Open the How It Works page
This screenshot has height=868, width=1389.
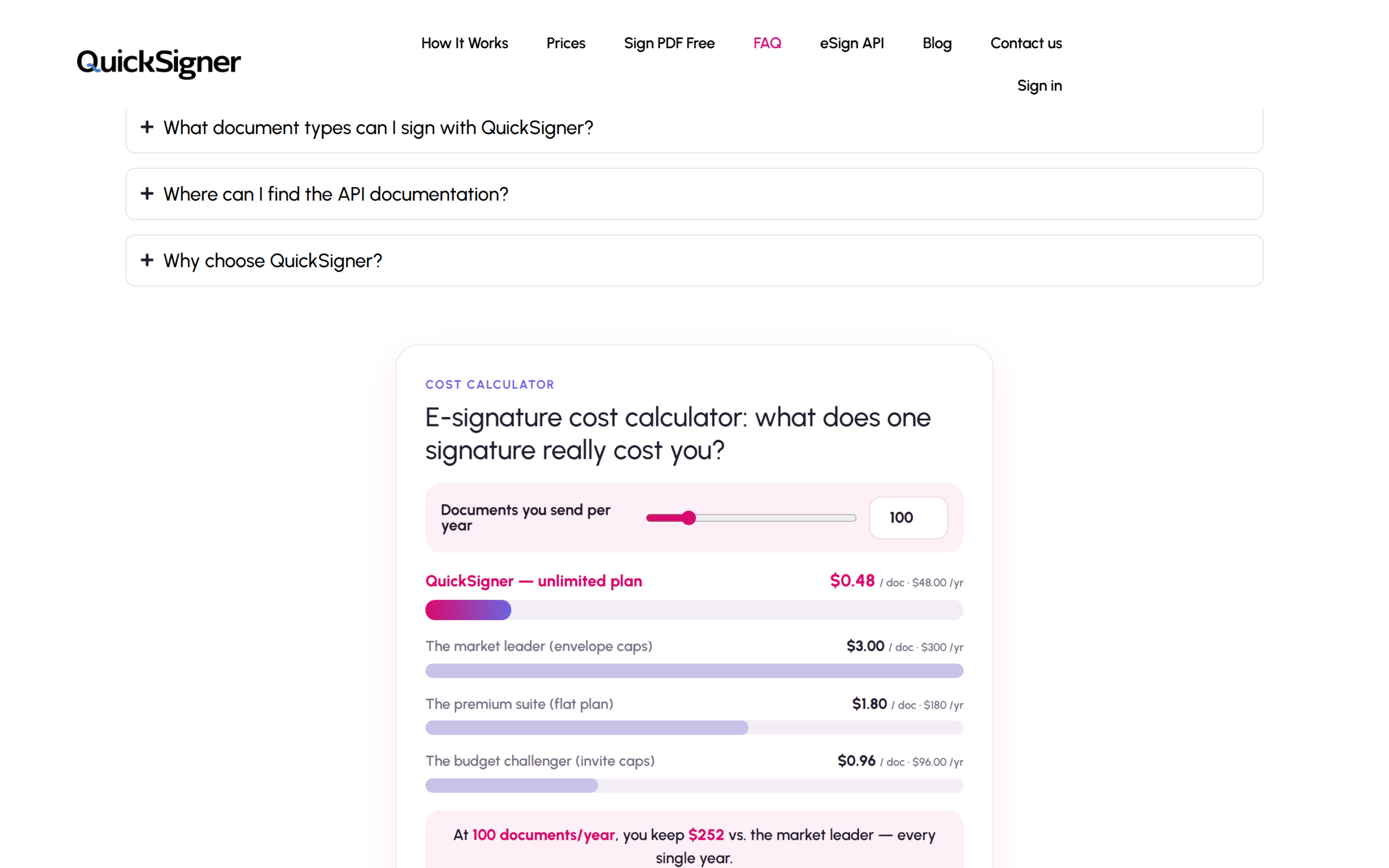pos(464,43)
